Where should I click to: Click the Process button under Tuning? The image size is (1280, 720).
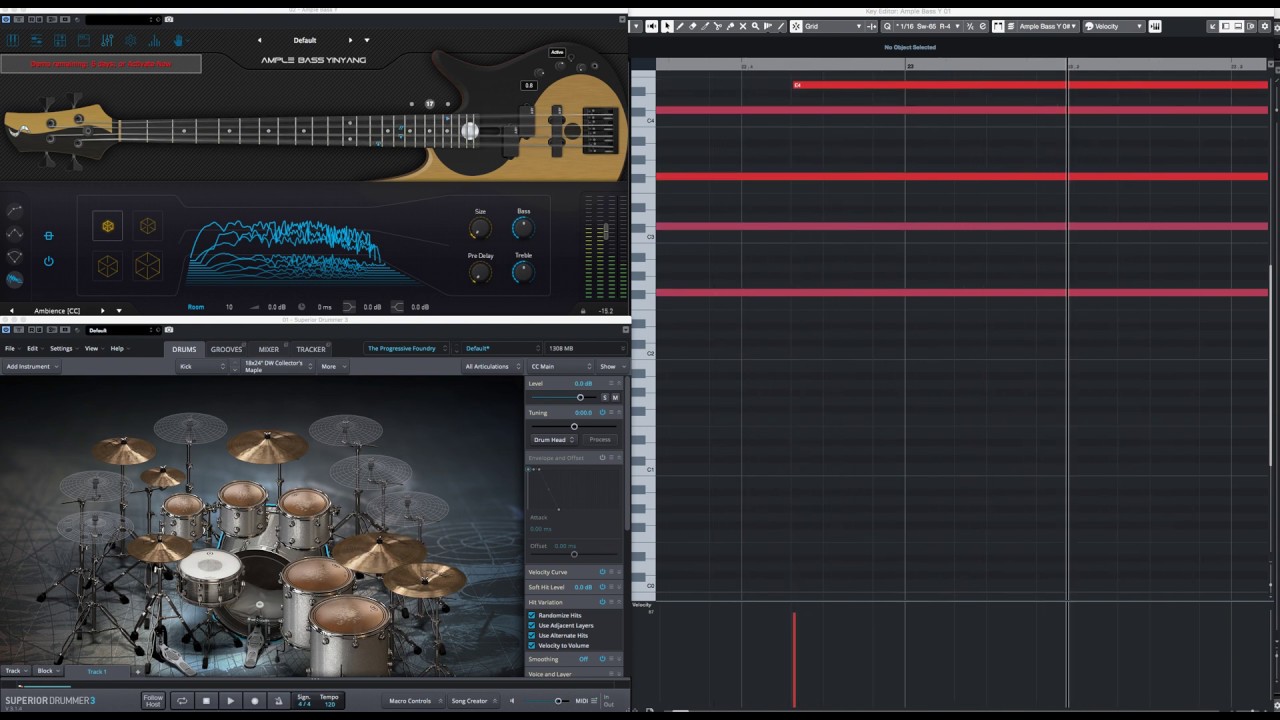(x=600, y=439)
